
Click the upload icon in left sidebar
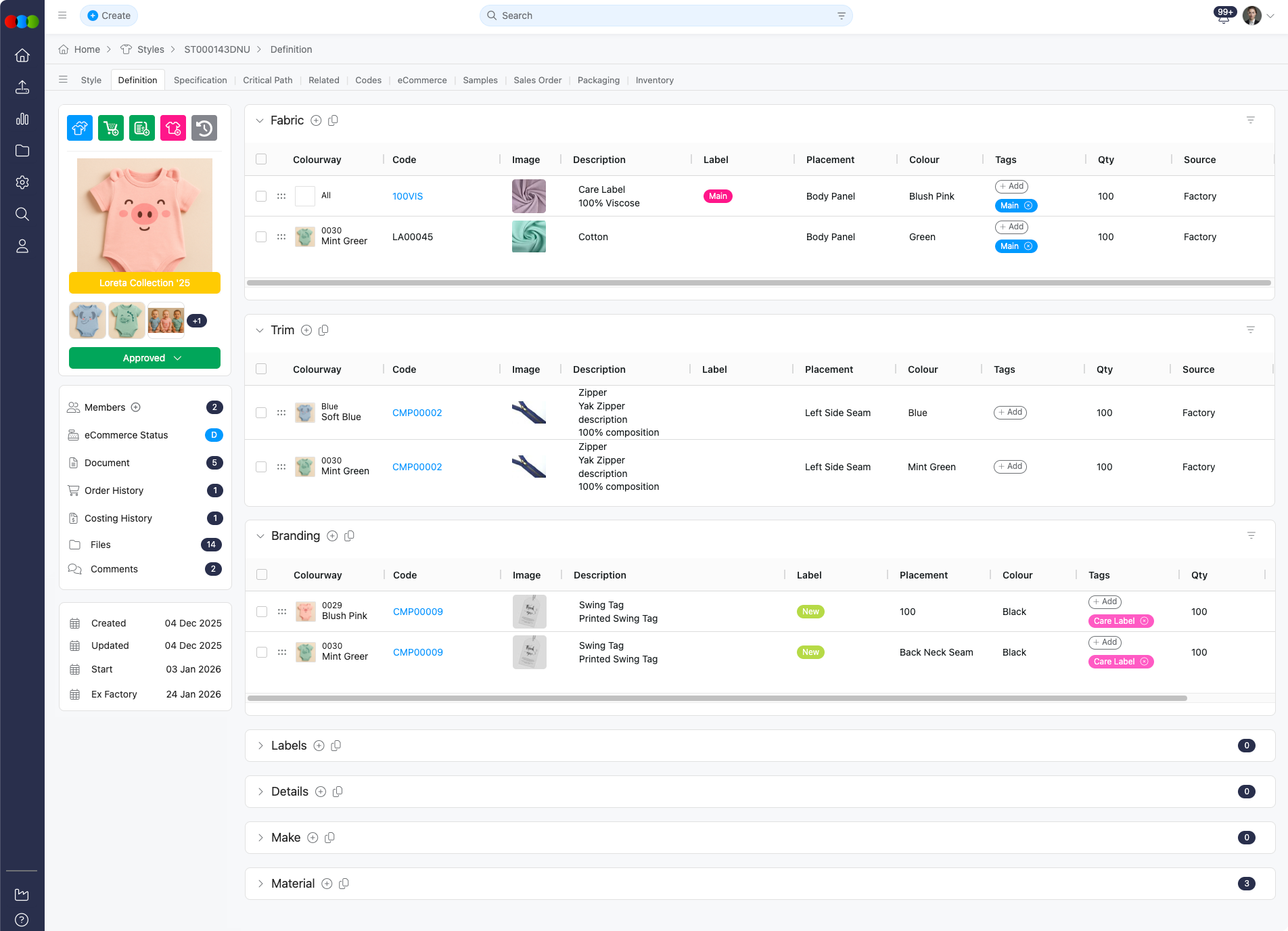(22, 87)
